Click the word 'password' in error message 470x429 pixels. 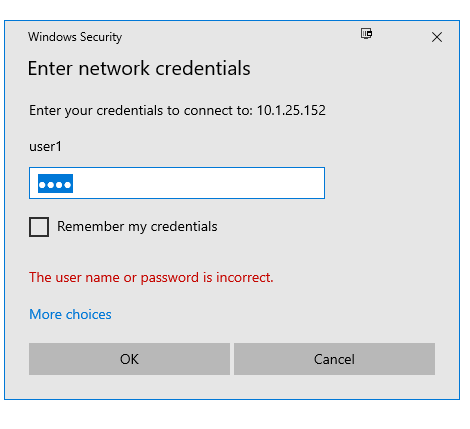170,278
